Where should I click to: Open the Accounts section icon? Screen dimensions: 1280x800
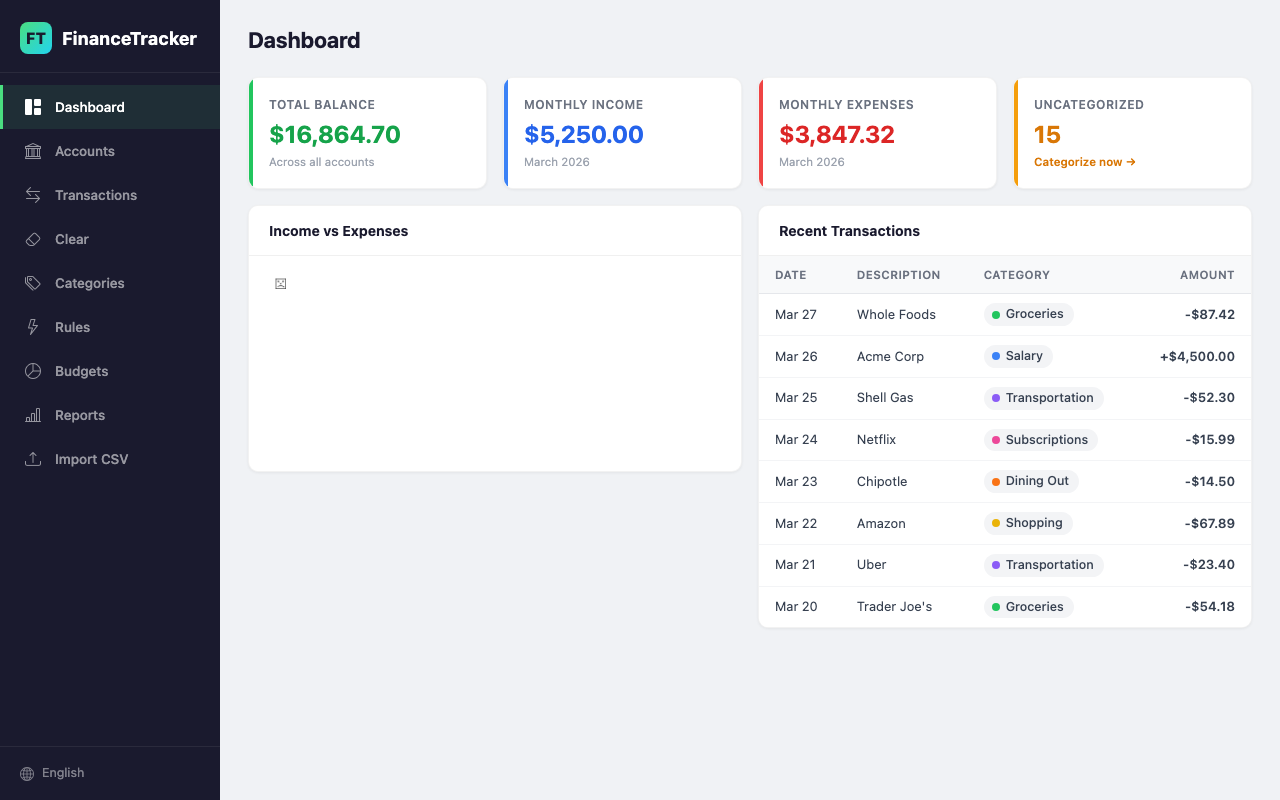(33, 151)
